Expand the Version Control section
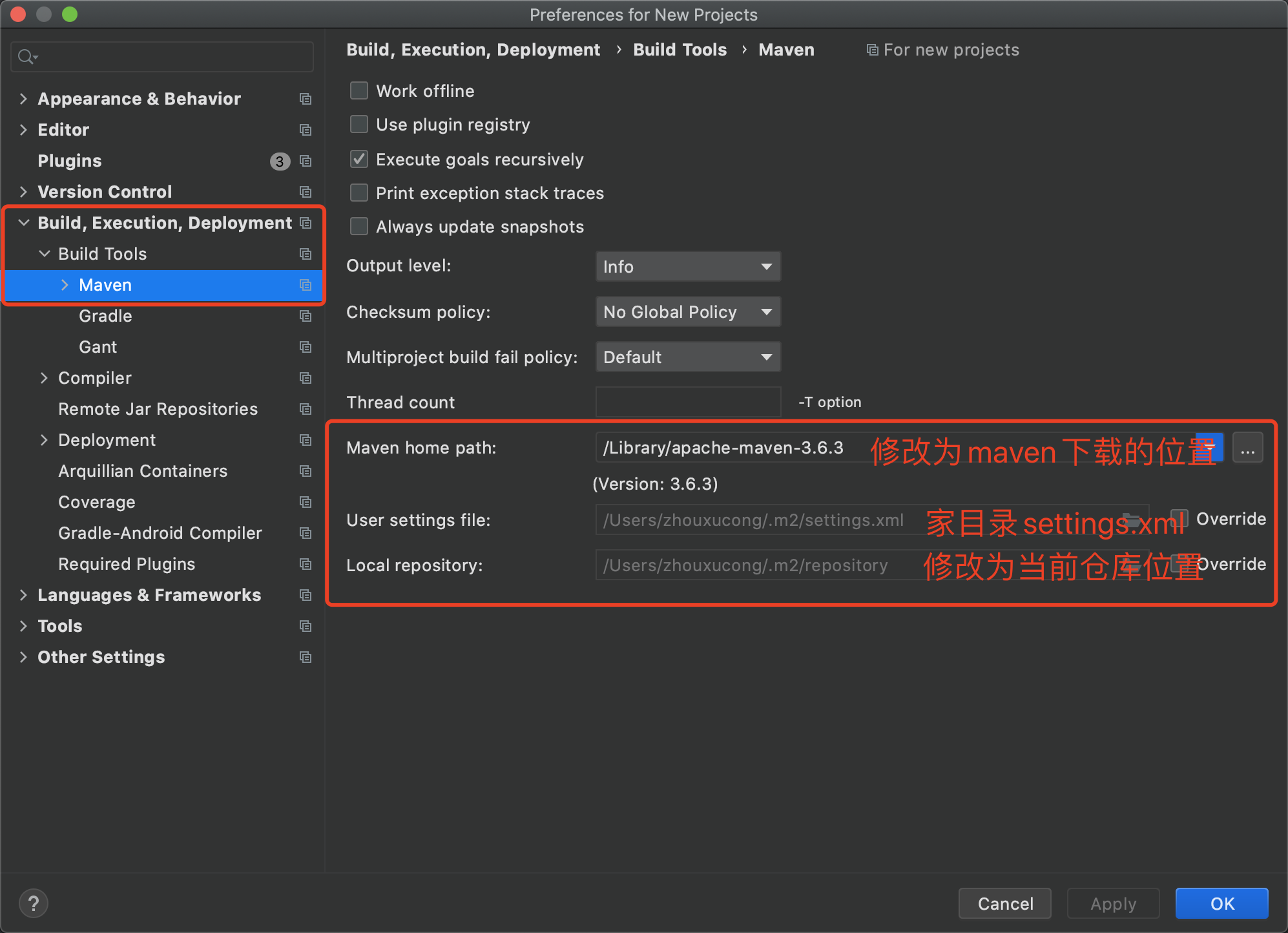Viewport: 1288px width, 933px height. tap(23, 192)
